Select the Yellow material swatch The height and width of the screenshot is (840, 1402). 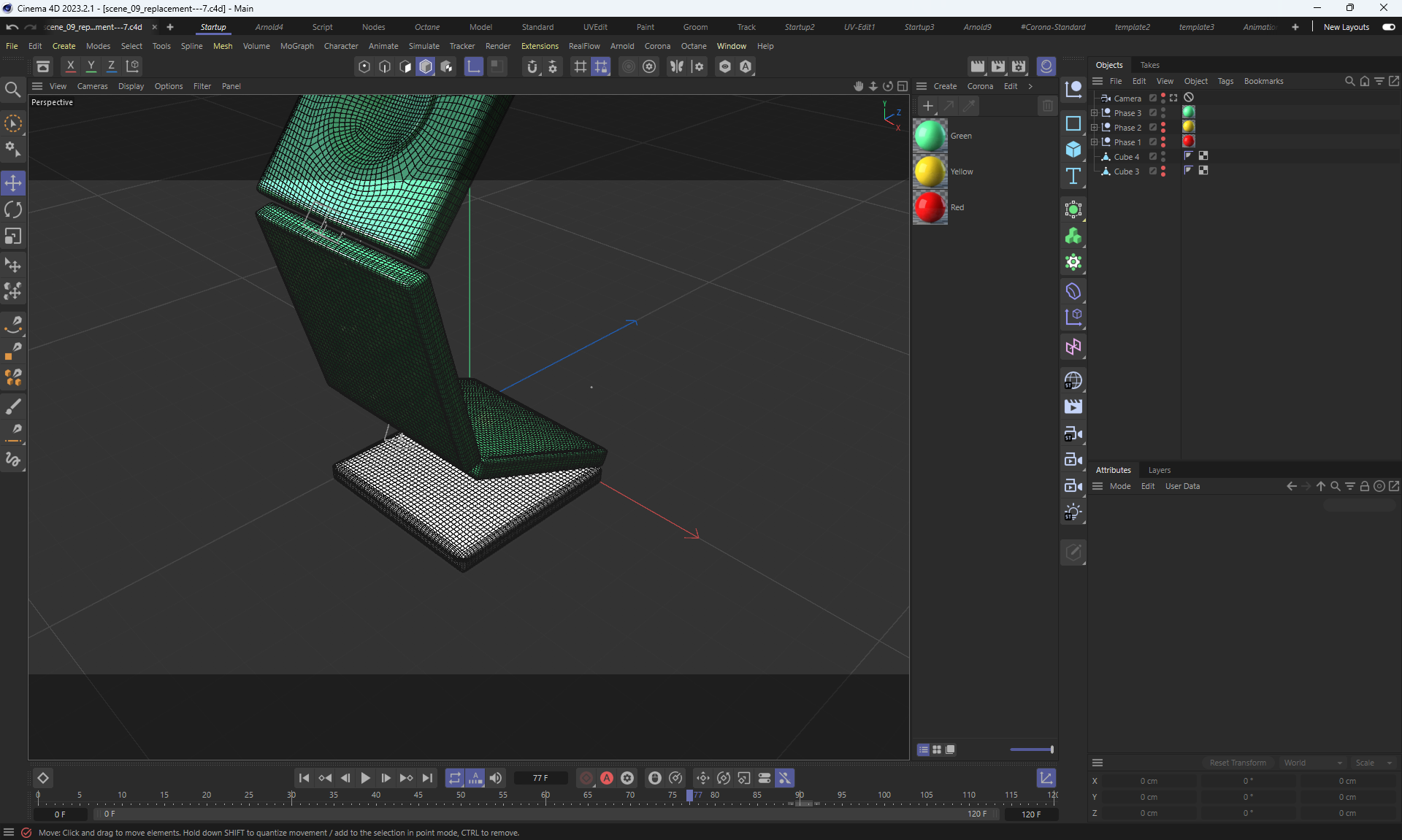[930, 172]
